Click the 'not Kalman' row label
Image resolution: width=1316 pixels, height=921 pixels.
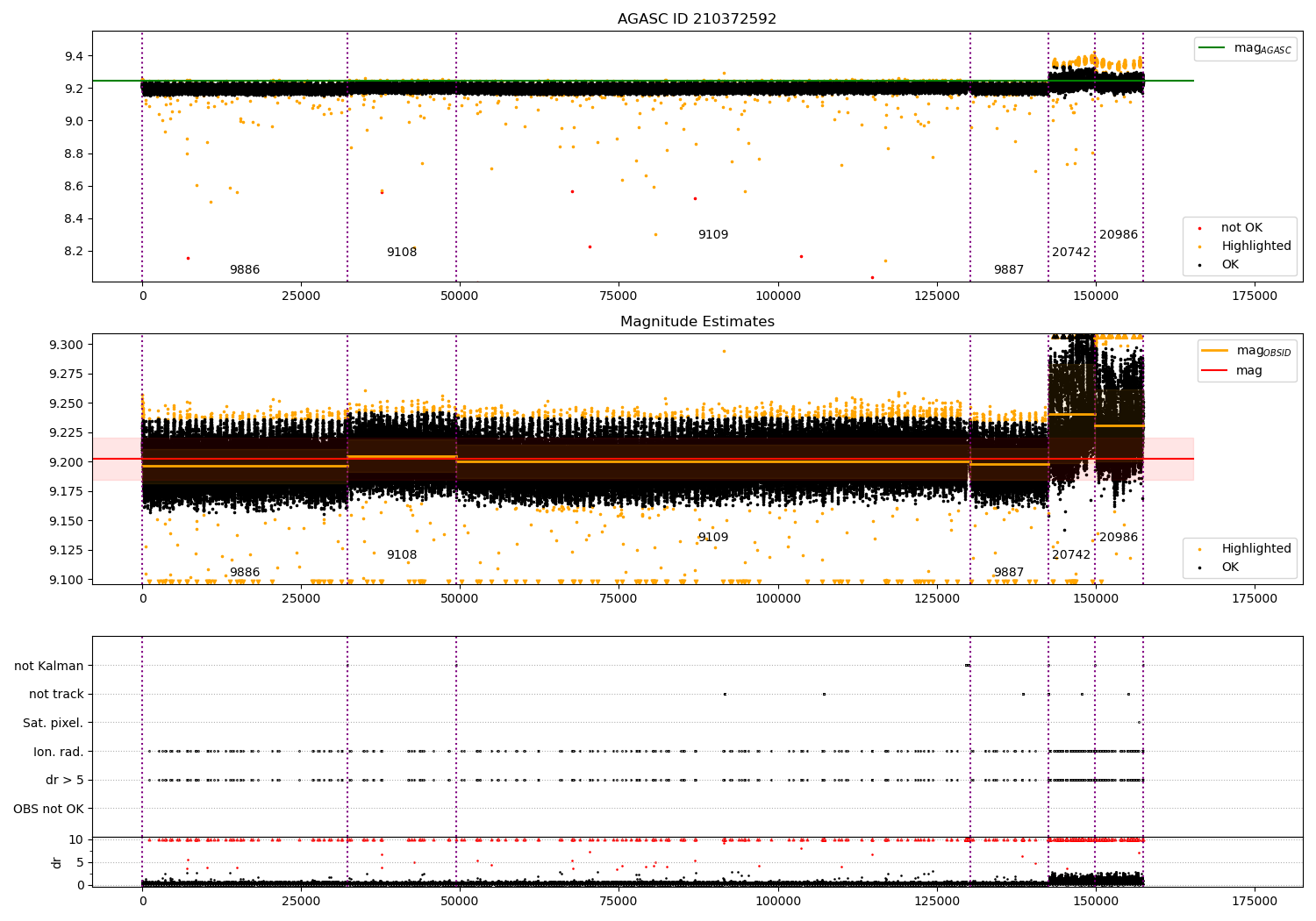tap(49, 666)
